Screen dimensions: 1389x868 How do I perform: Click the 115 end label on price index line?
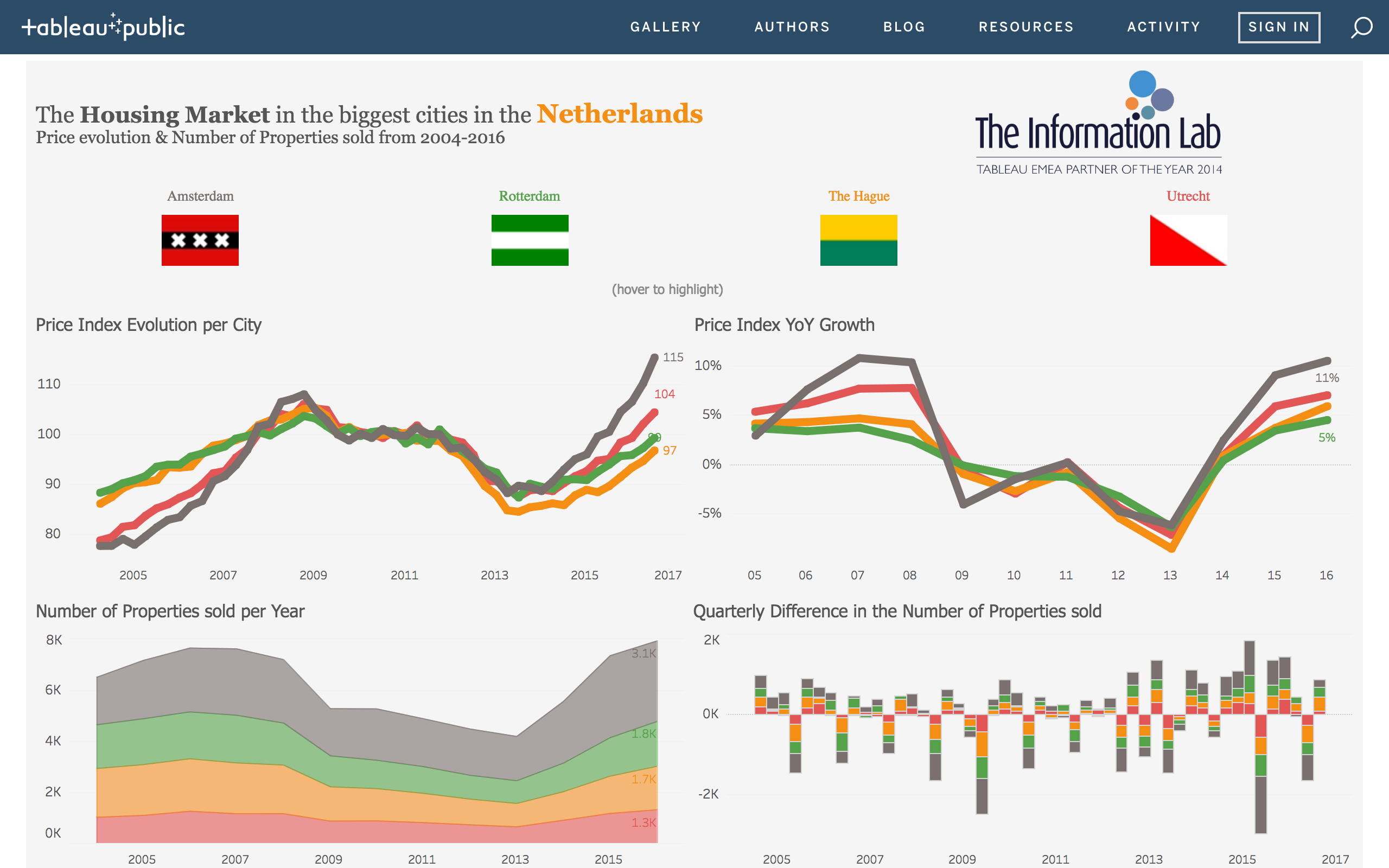pyautogui.click(x=673, y=357)
